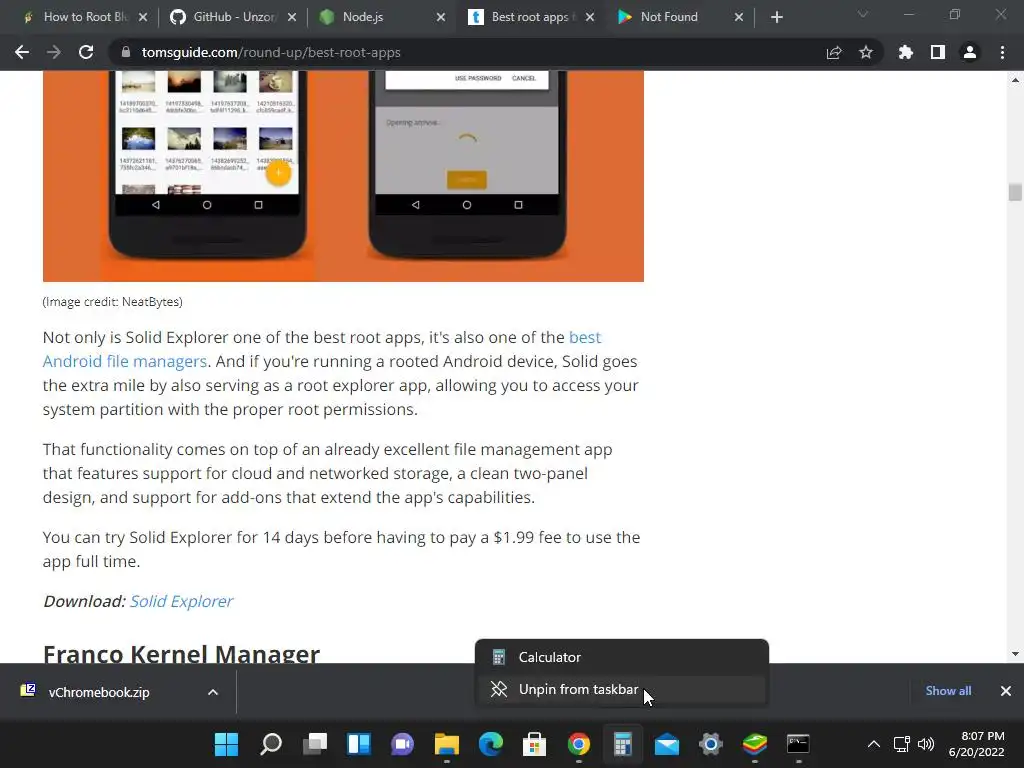The width and height of the screenshot is (1024, 768).
Task: Open network status tray icon
Action: (902, 744)
